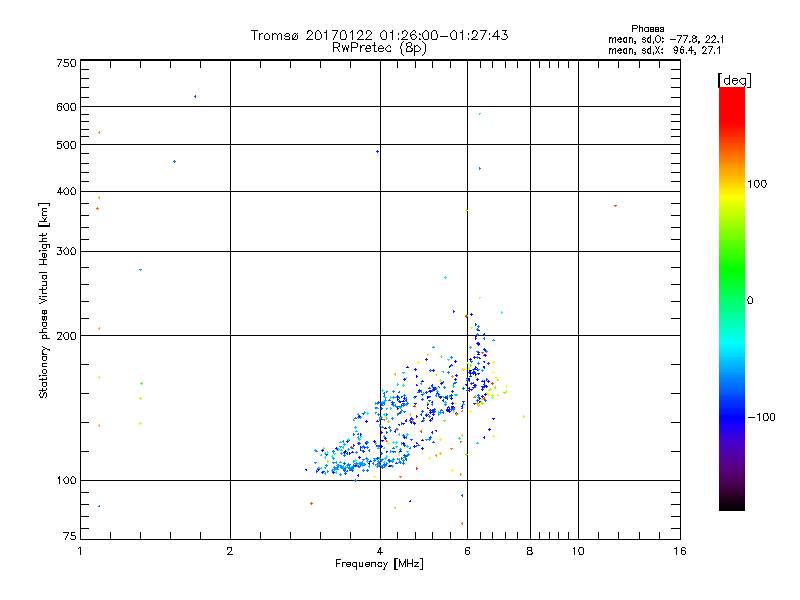Click the x-axis tick label '16'
Viewport: 800px width, 600px height.
[x=680, y=551]
